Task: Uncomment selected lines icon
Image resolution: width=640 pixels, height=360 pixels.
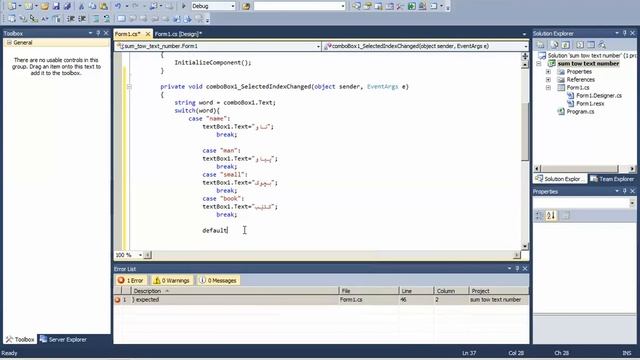Action: click(106, 19)
